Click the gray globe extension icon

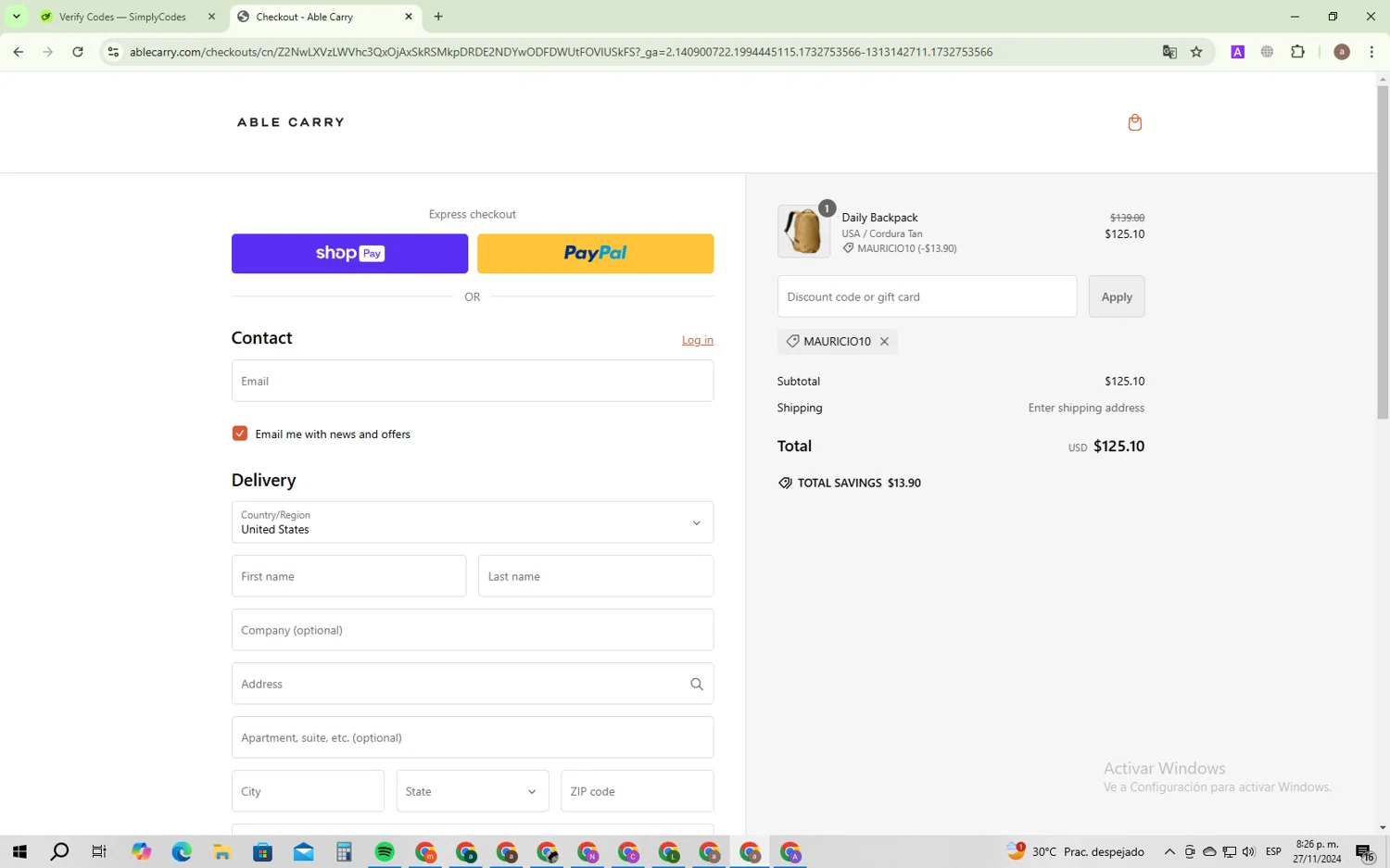coord(1267,52)
